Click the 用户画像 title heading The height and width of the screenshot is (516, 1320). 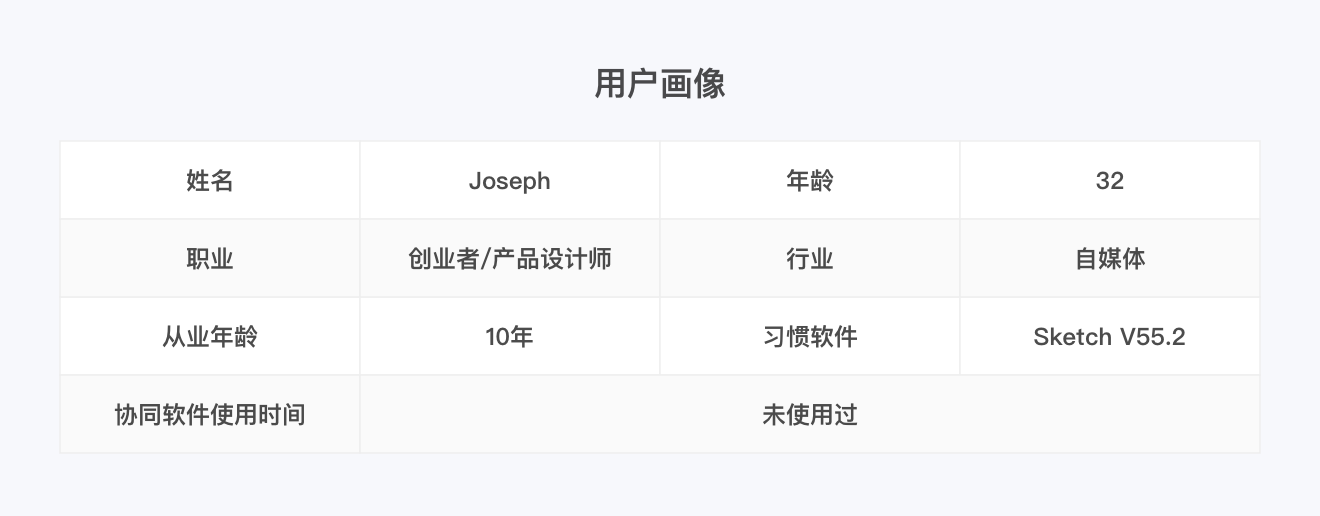click(x=660, y=84)
